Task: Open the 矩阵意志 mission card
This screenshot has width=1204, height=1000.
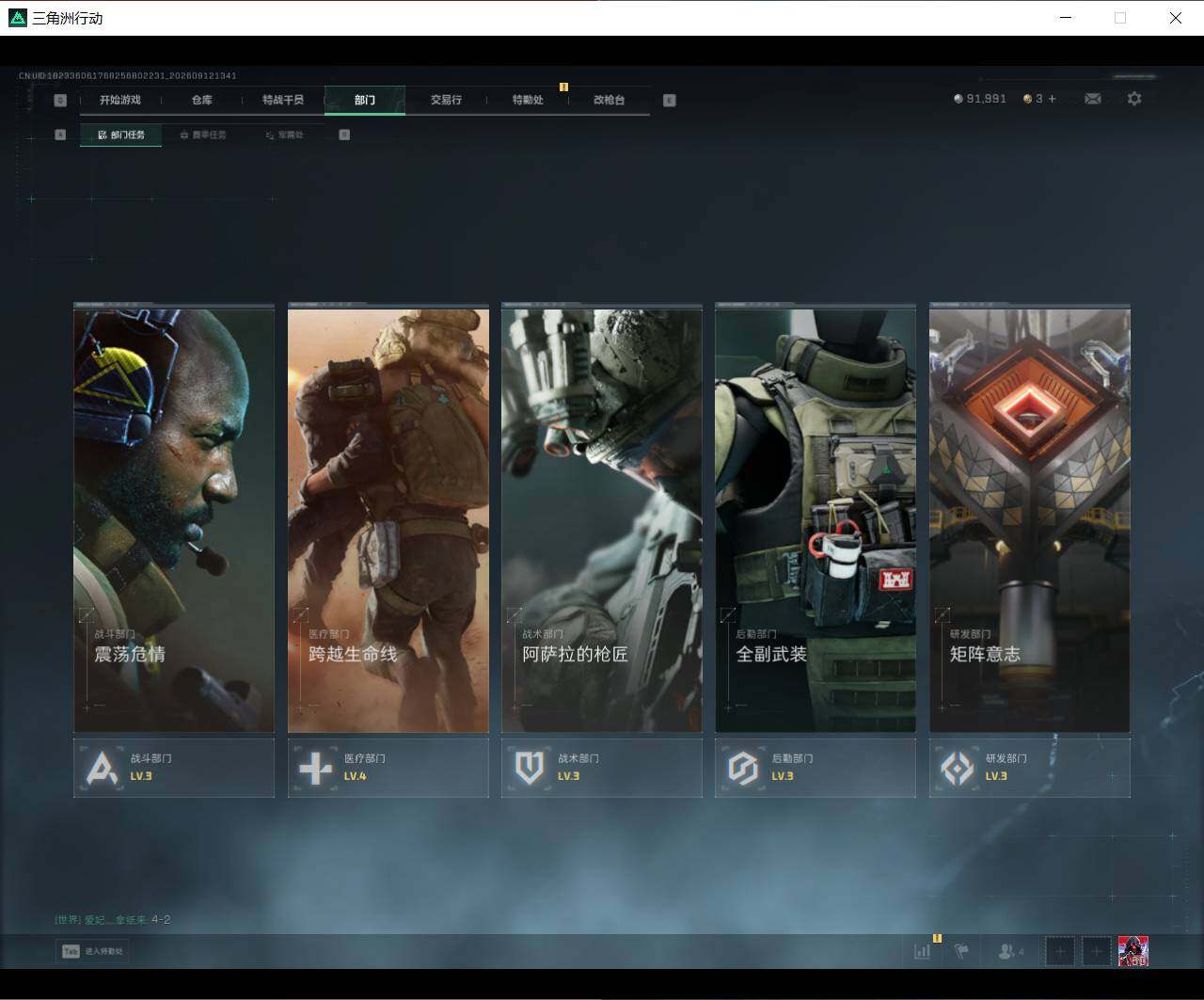Action: 1030,517
